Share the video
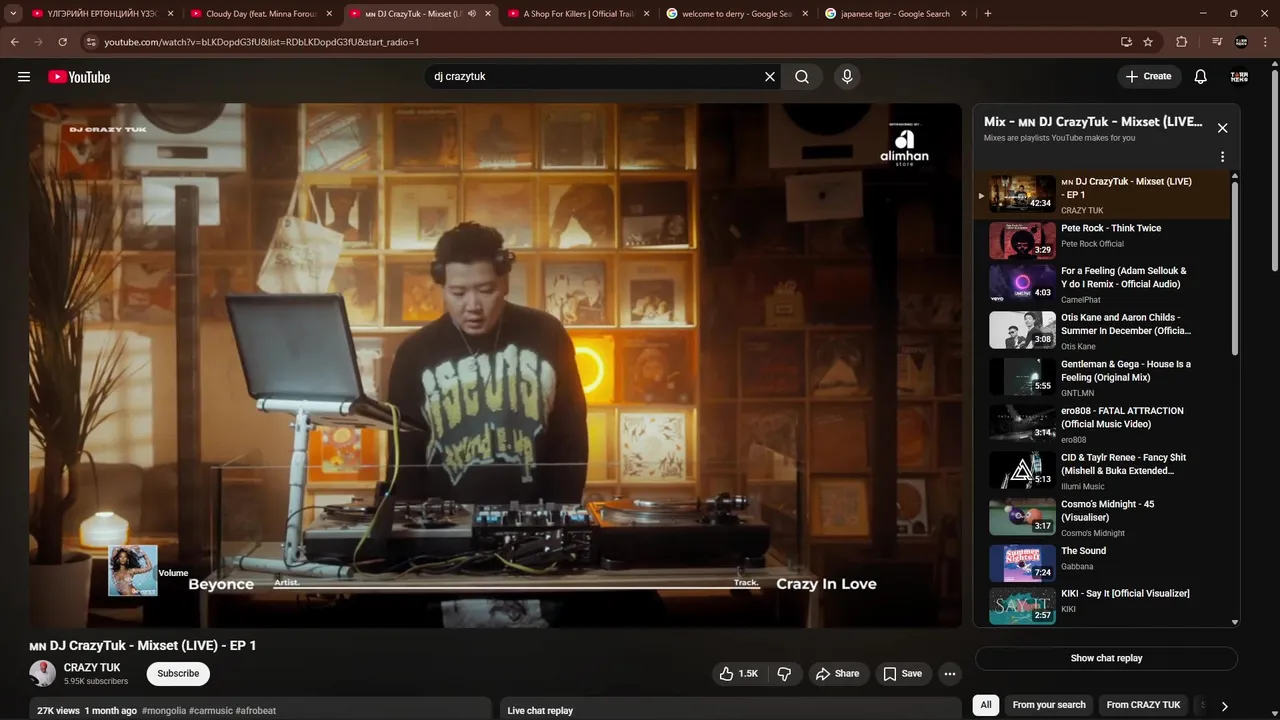Image resolution: width=1280 pixels, height=720 pixels. (837, 674)
